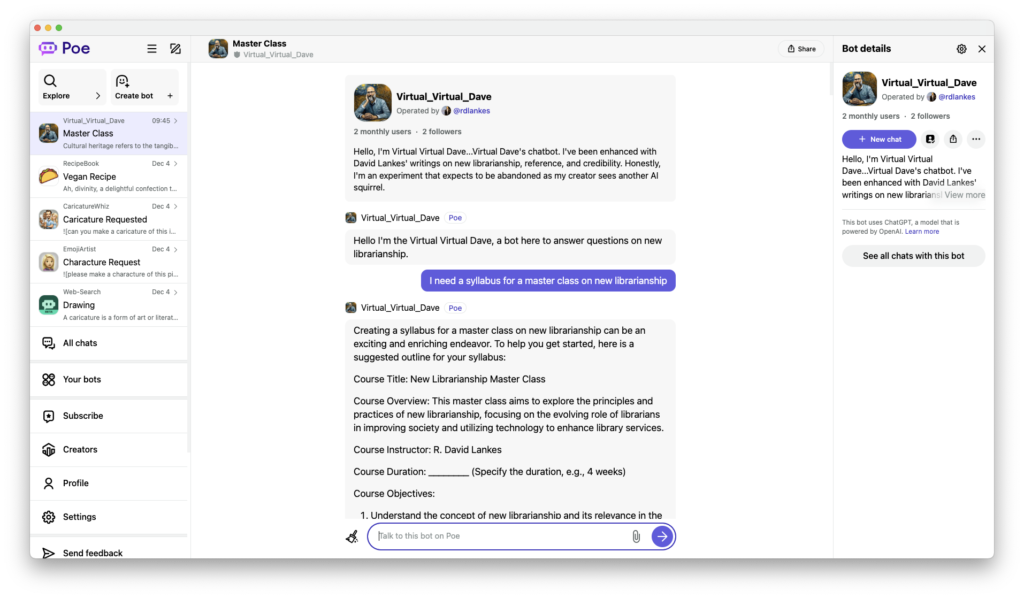The image size is (1024, 598).
Task: Click the send message arrow button
Action: coord(662,537)
